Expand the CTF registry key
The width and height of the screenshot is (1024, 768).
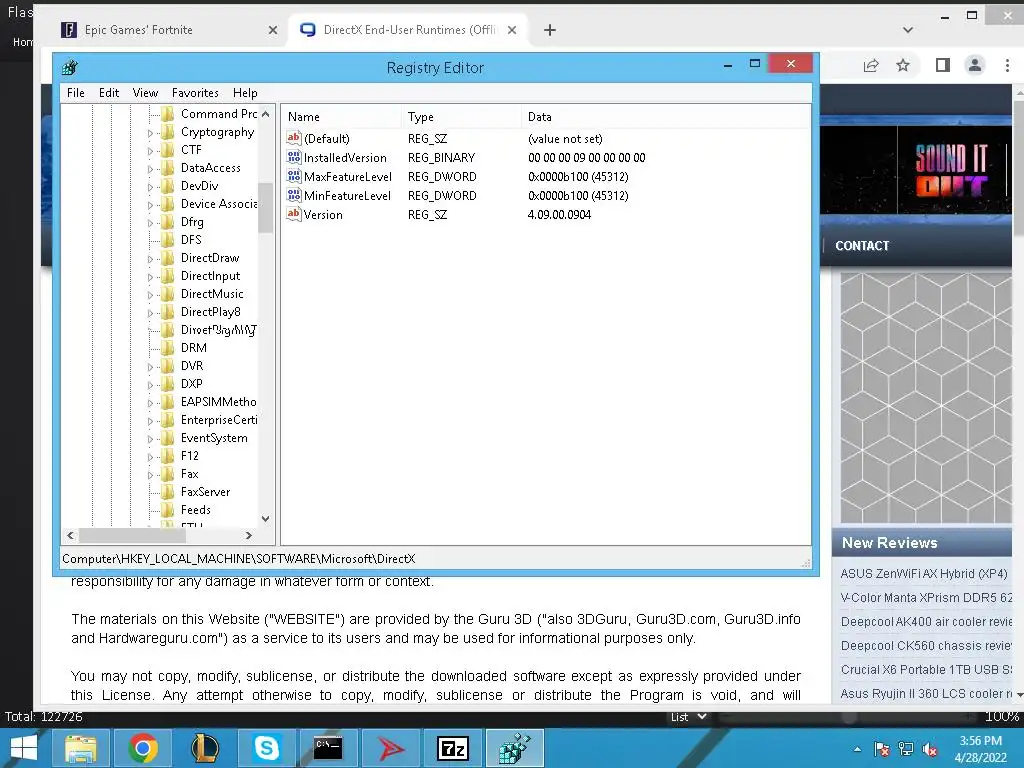click(x=150, y=151)
